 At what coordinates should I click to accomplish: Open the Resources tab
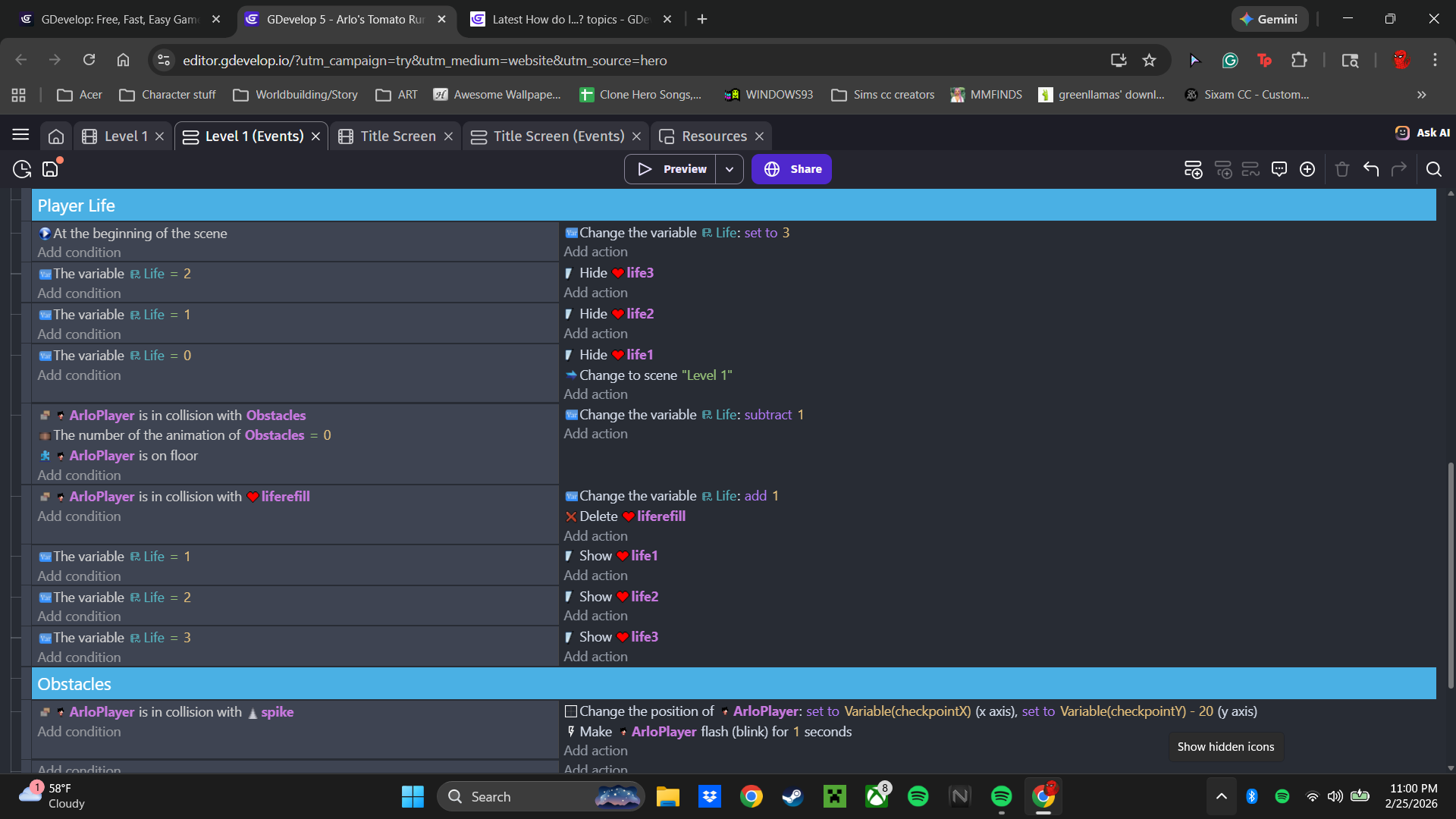point(714,136)
